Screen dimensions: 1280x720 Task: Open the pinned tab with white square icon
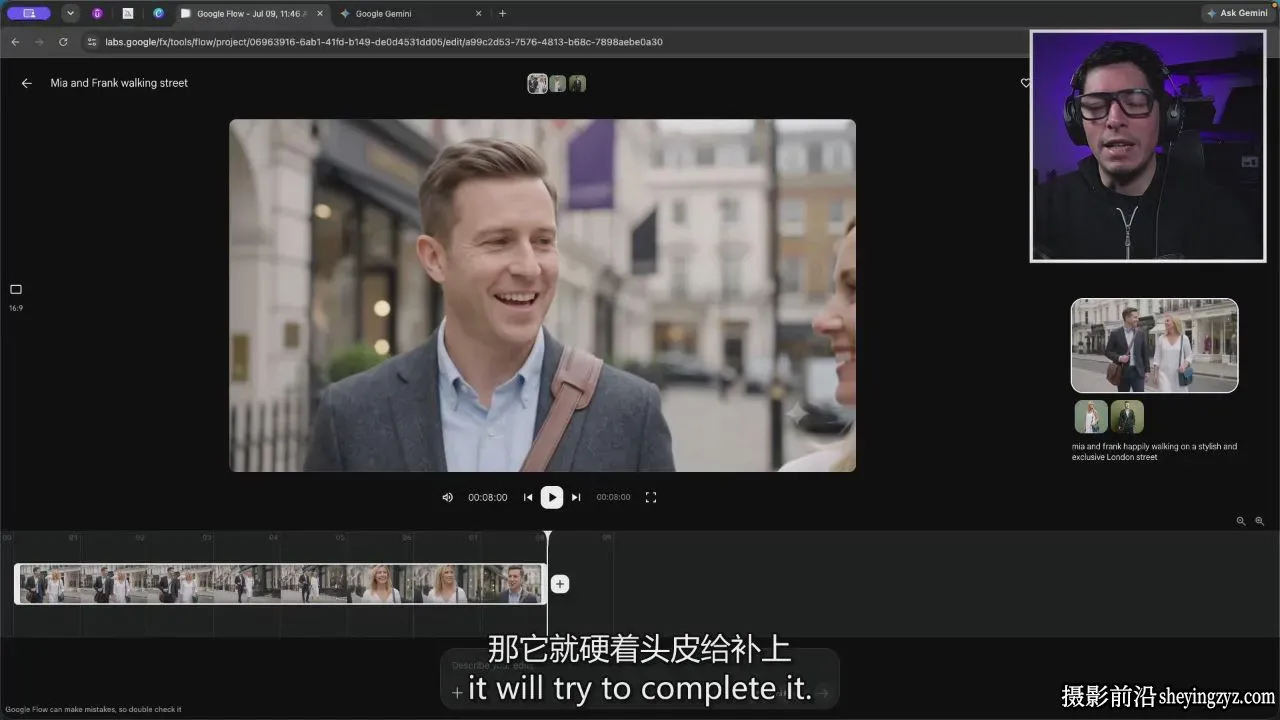coord(128,14)
